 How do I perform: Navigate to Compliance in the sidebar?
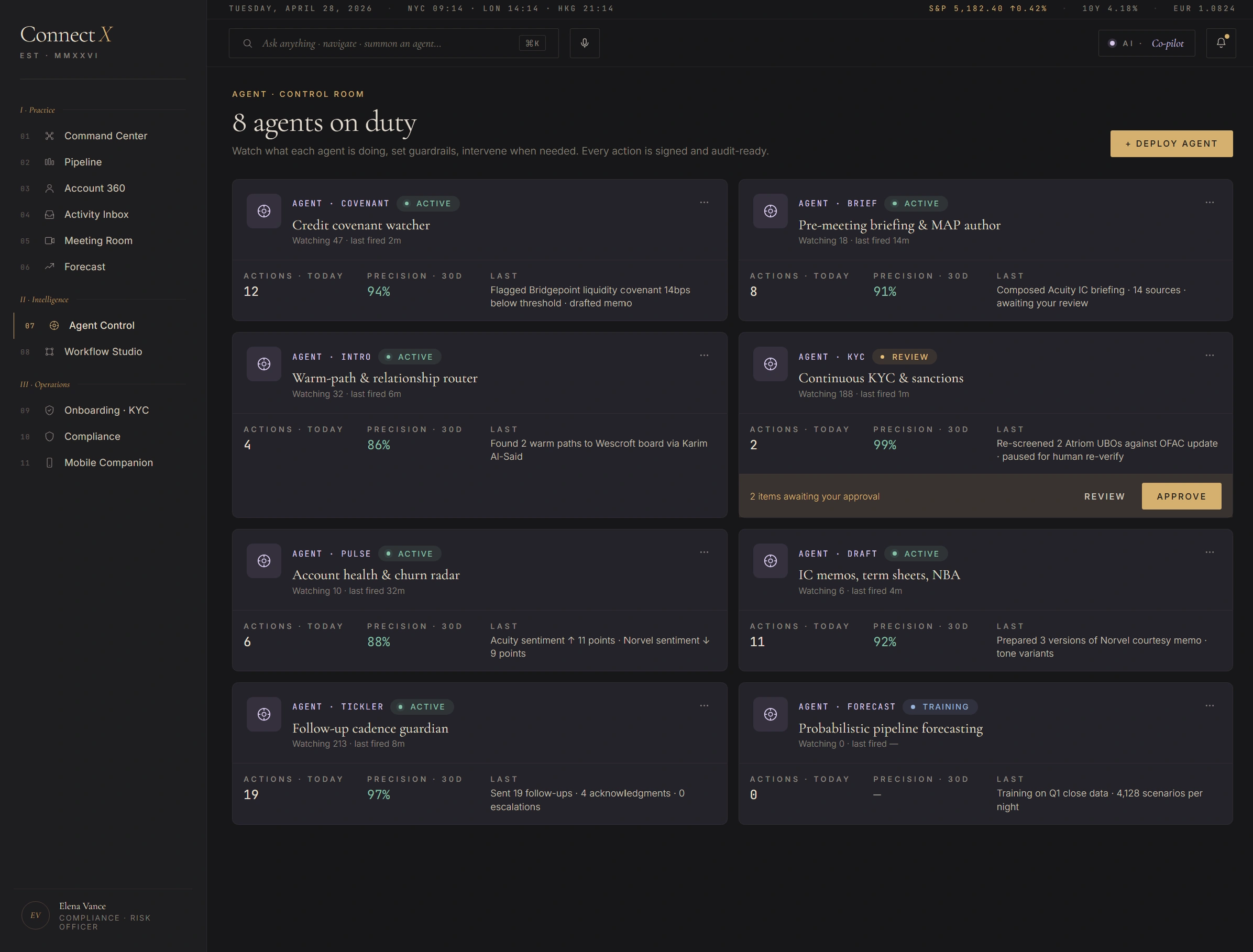[92, 436]
